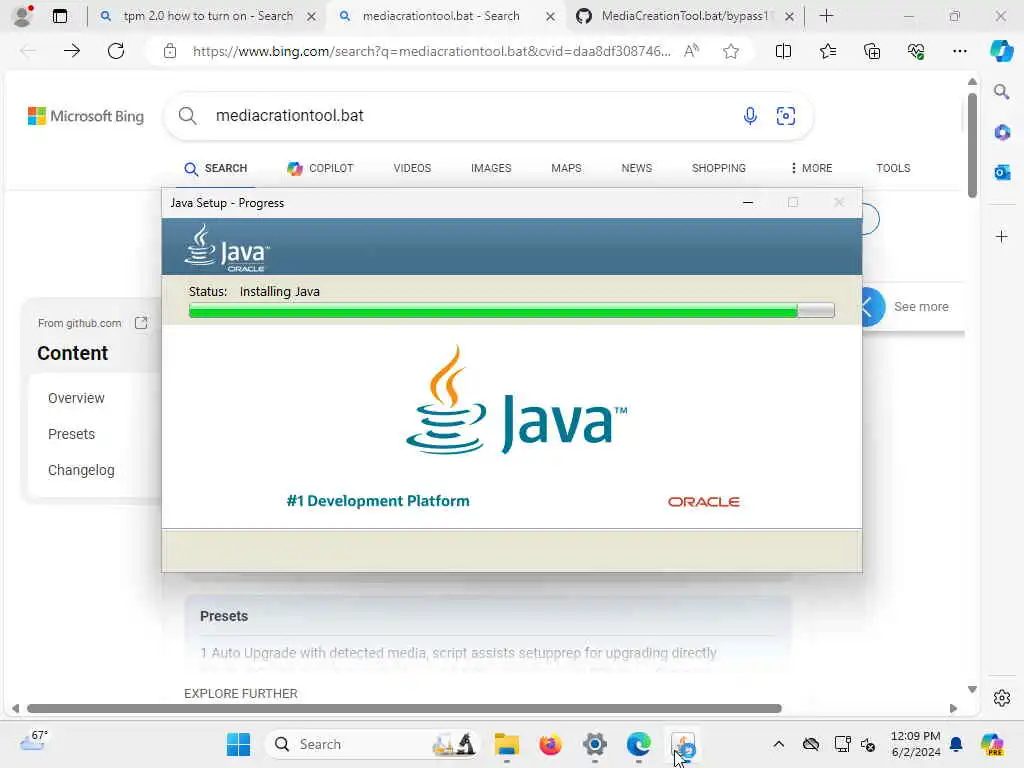Launch File Explorer from taskbar
The width and height of the screenshot is (1024, 768).
point(506,744)
